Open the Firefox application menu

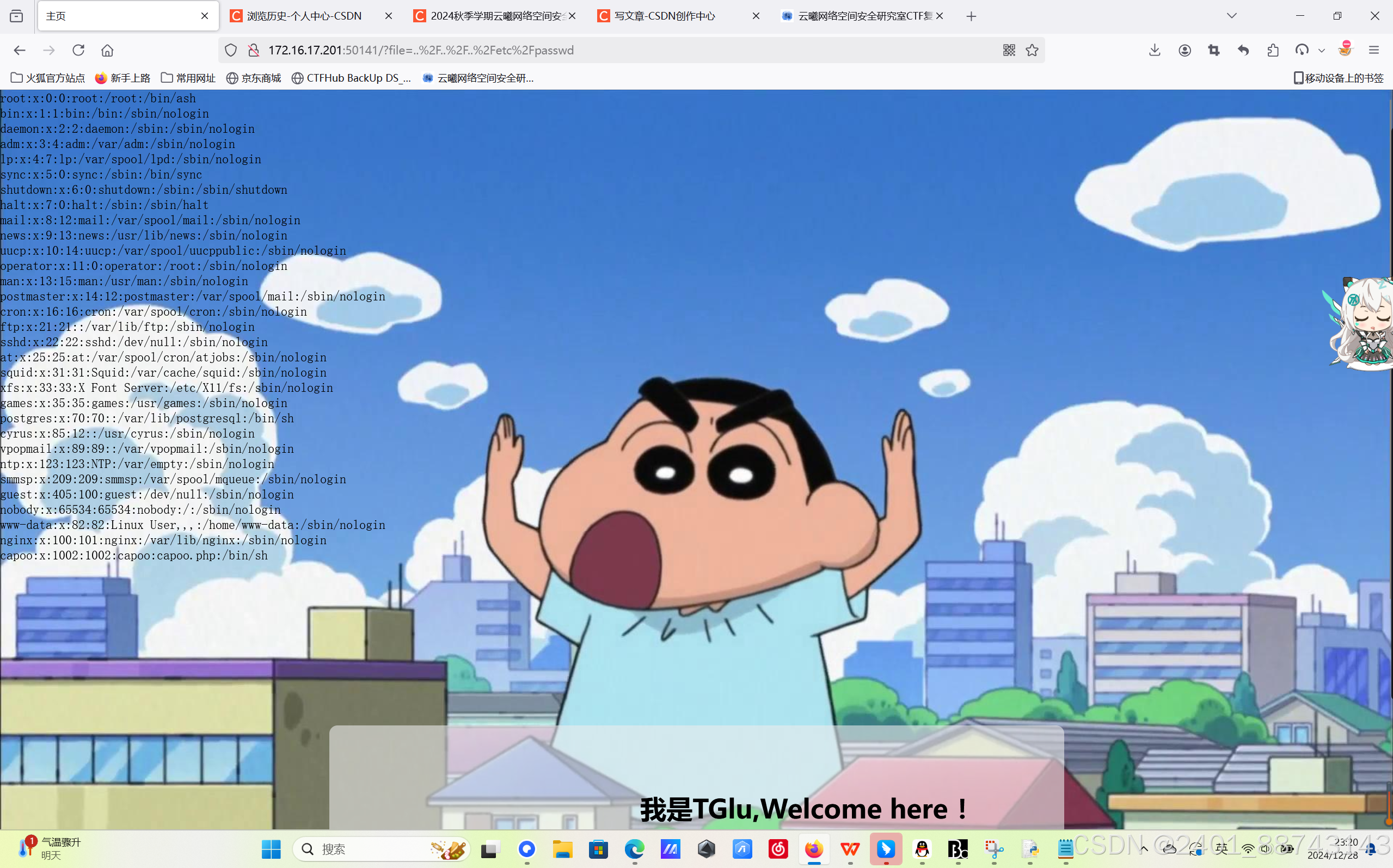click(1374, 50)
